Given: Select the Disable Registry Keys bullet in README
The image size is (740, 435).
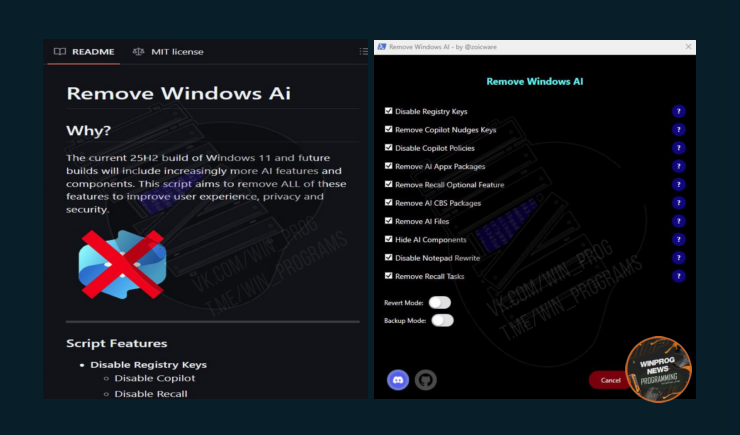Looking at the screenshot, I should (x=148, y=365).
